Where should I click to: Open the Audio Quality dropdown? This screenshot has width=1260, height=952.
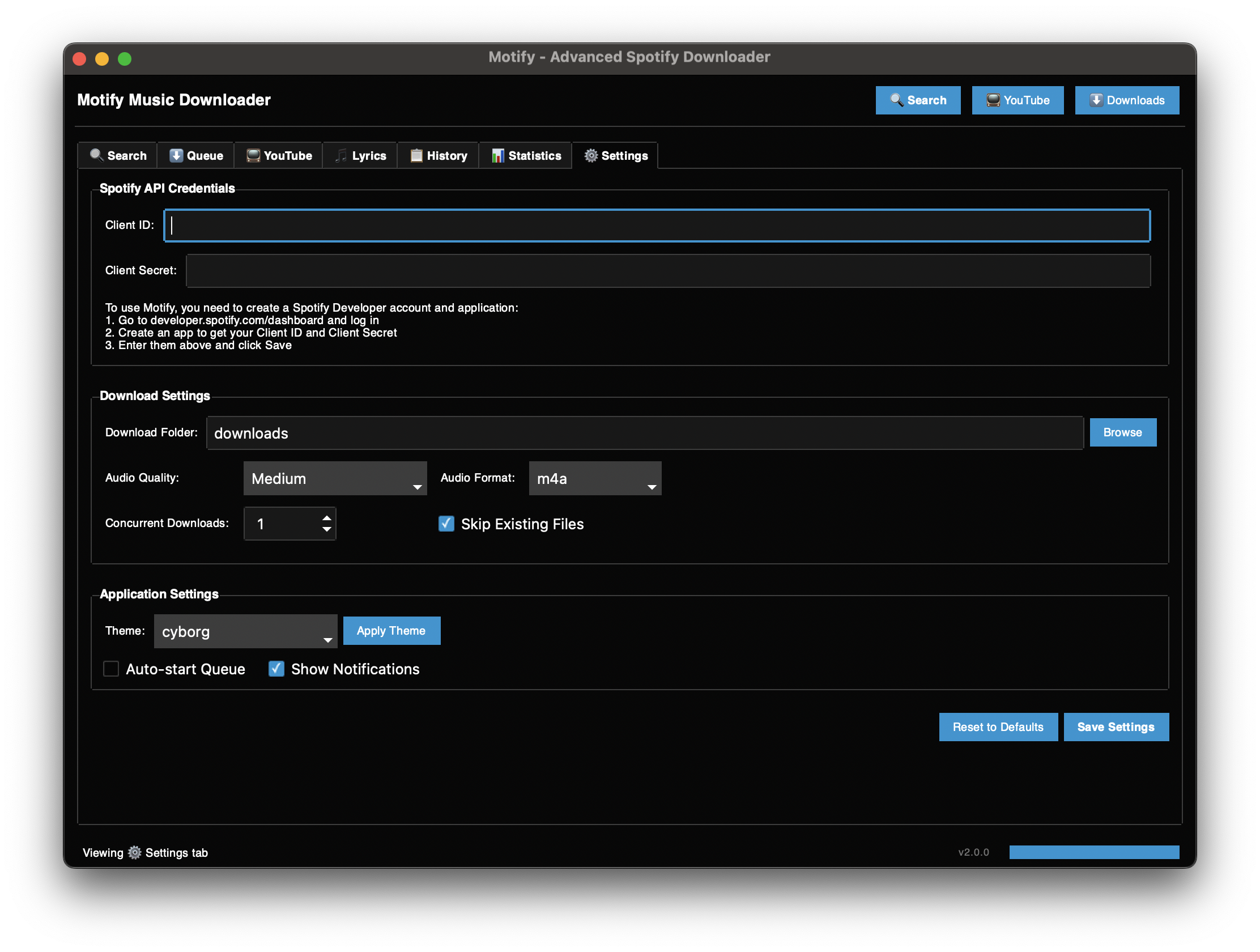tap(335, 479)
